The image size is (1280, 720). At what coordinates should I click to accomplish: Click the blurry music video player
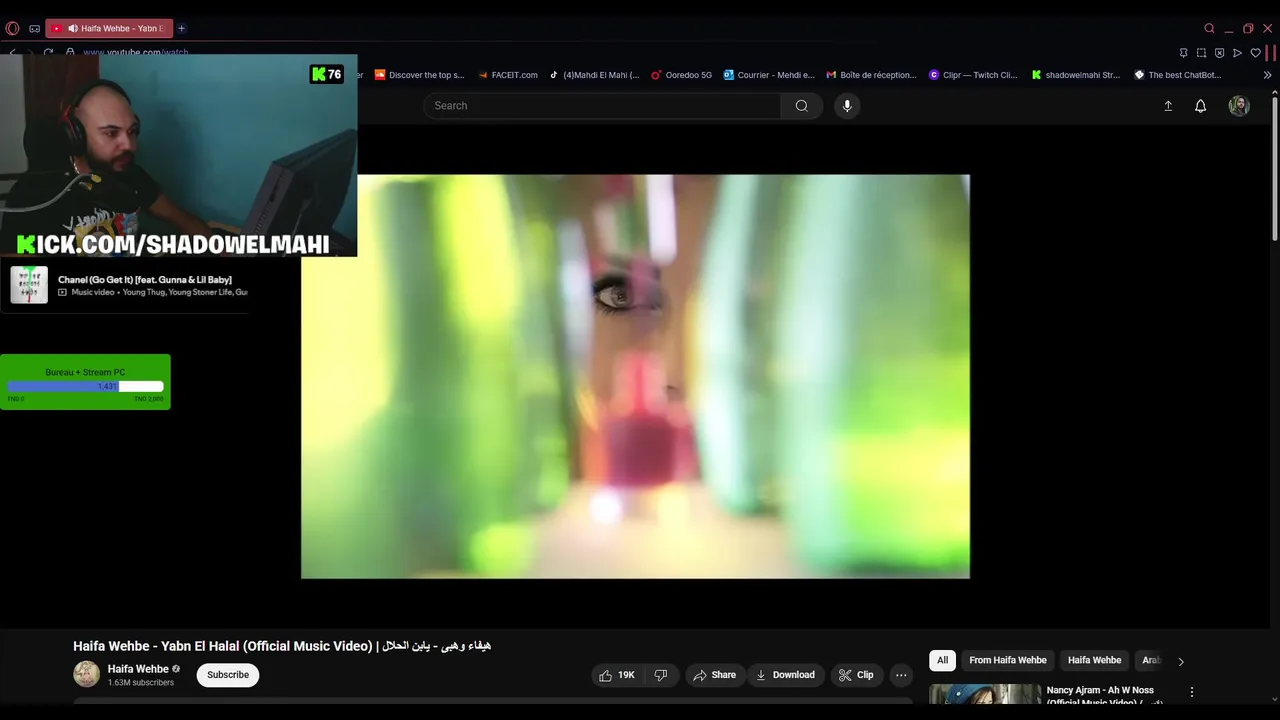(x=635, y=376)
